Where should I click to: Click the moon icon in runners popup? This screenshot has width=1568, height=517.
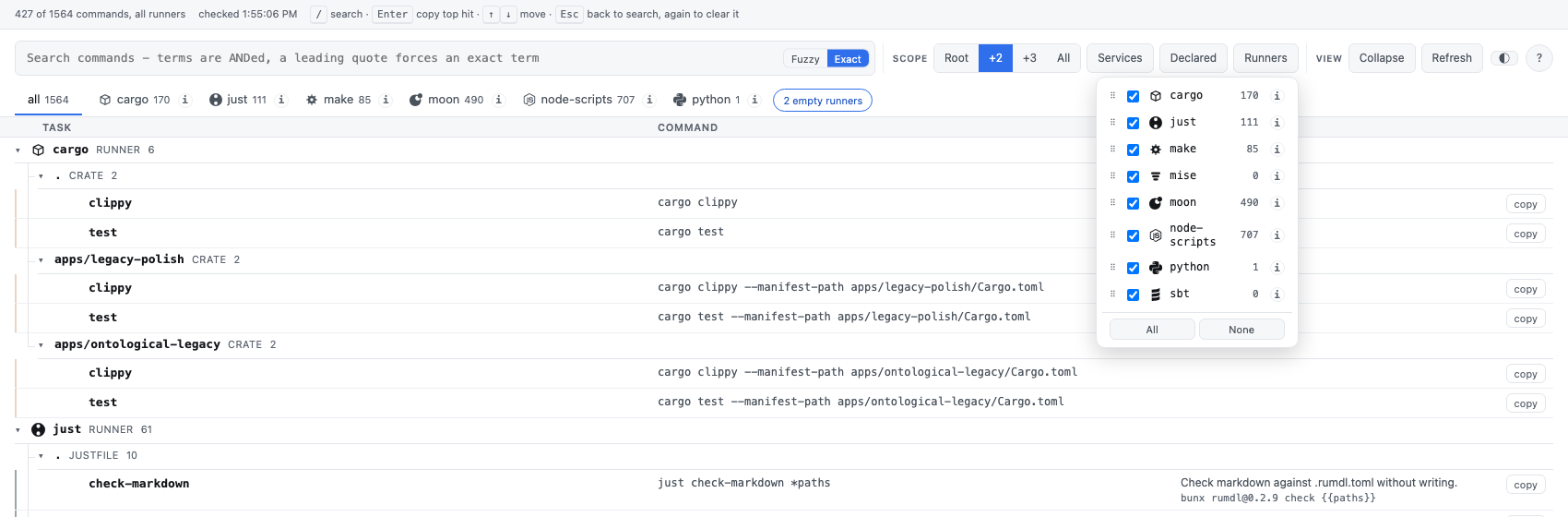(x=1156, y=203)
